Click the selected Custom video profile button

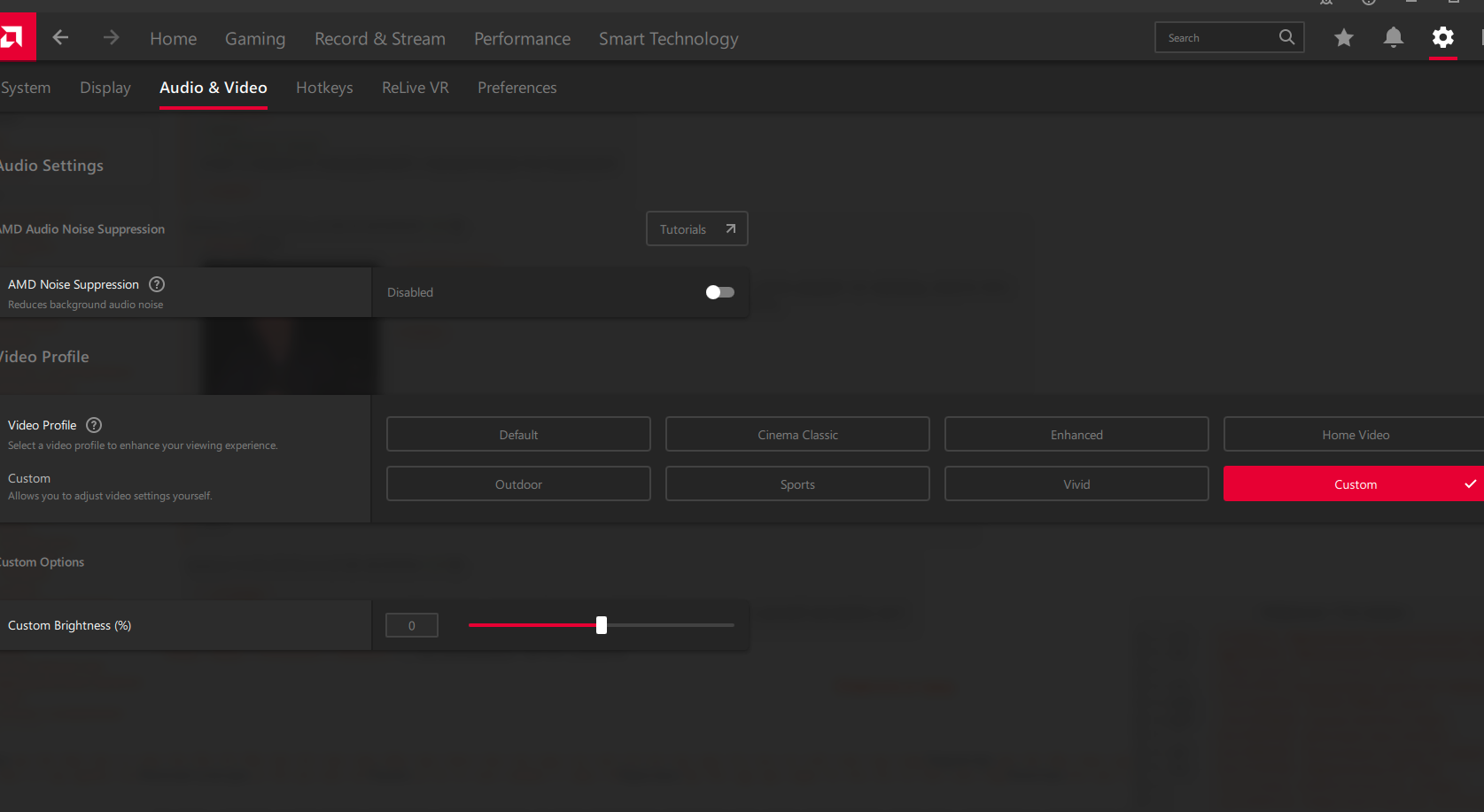point(1354,484)
